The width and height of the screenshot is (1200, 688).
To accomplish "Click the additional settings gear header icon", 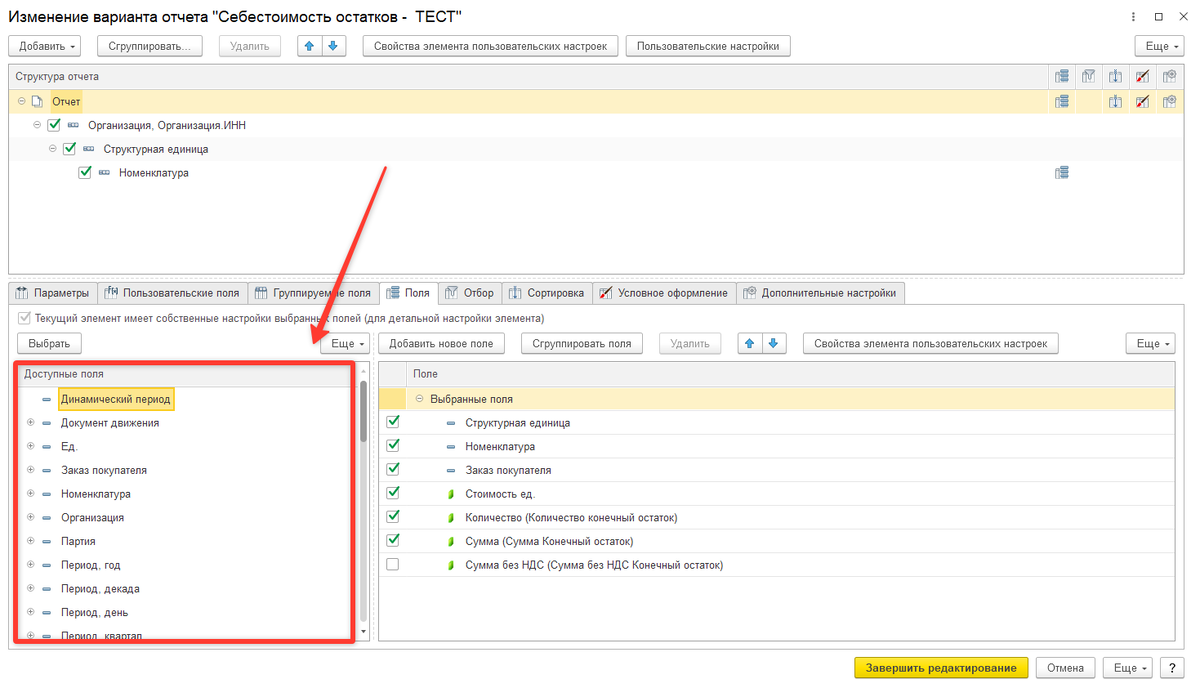I will click(1170, 76).
